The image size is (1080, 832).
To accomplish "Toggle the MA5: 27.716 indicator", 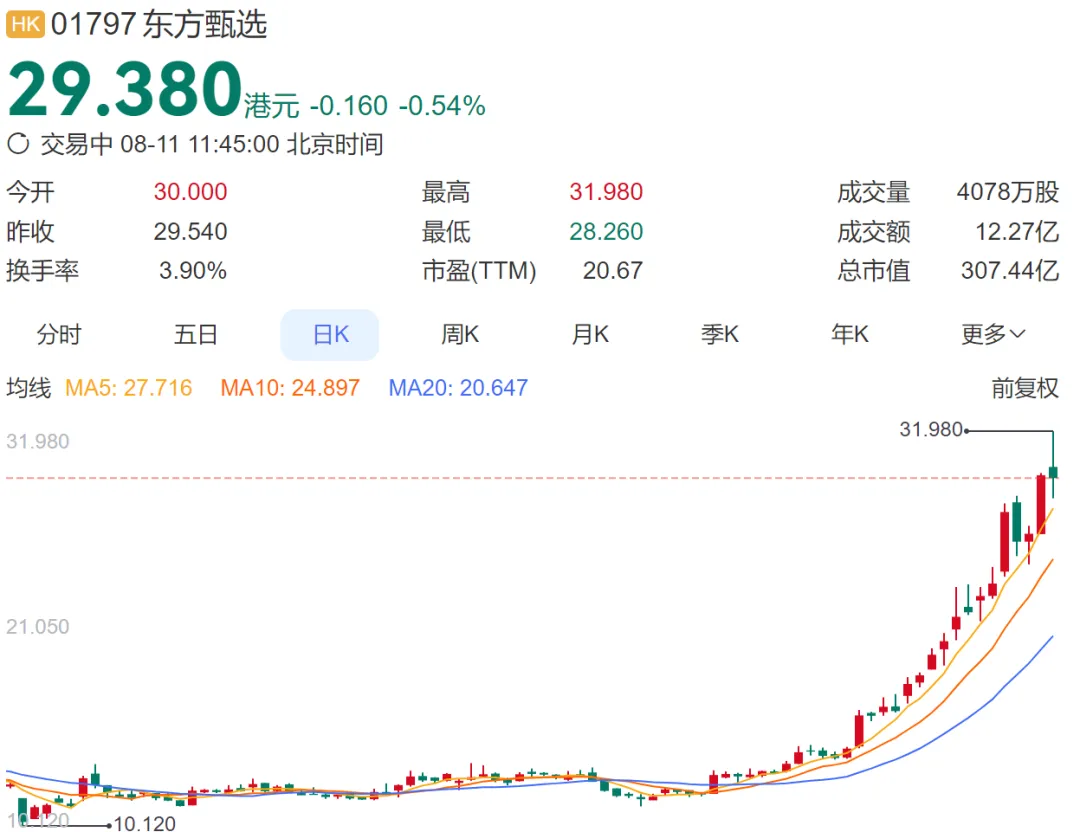I will coord(128,388).
